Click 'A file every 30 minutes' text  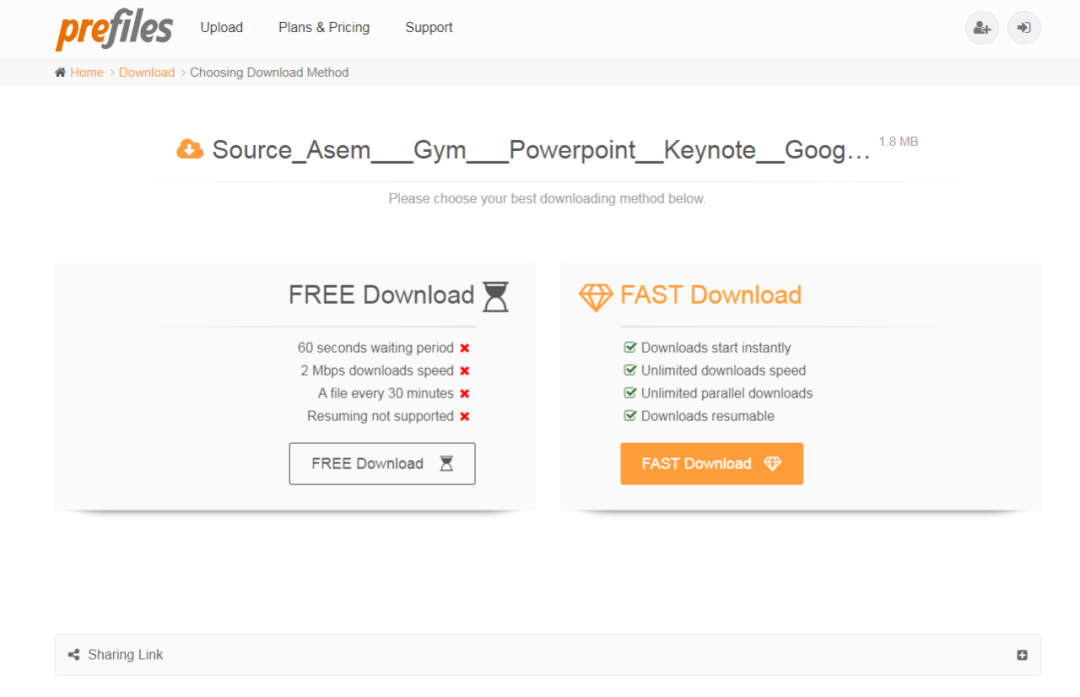(386, 393)
